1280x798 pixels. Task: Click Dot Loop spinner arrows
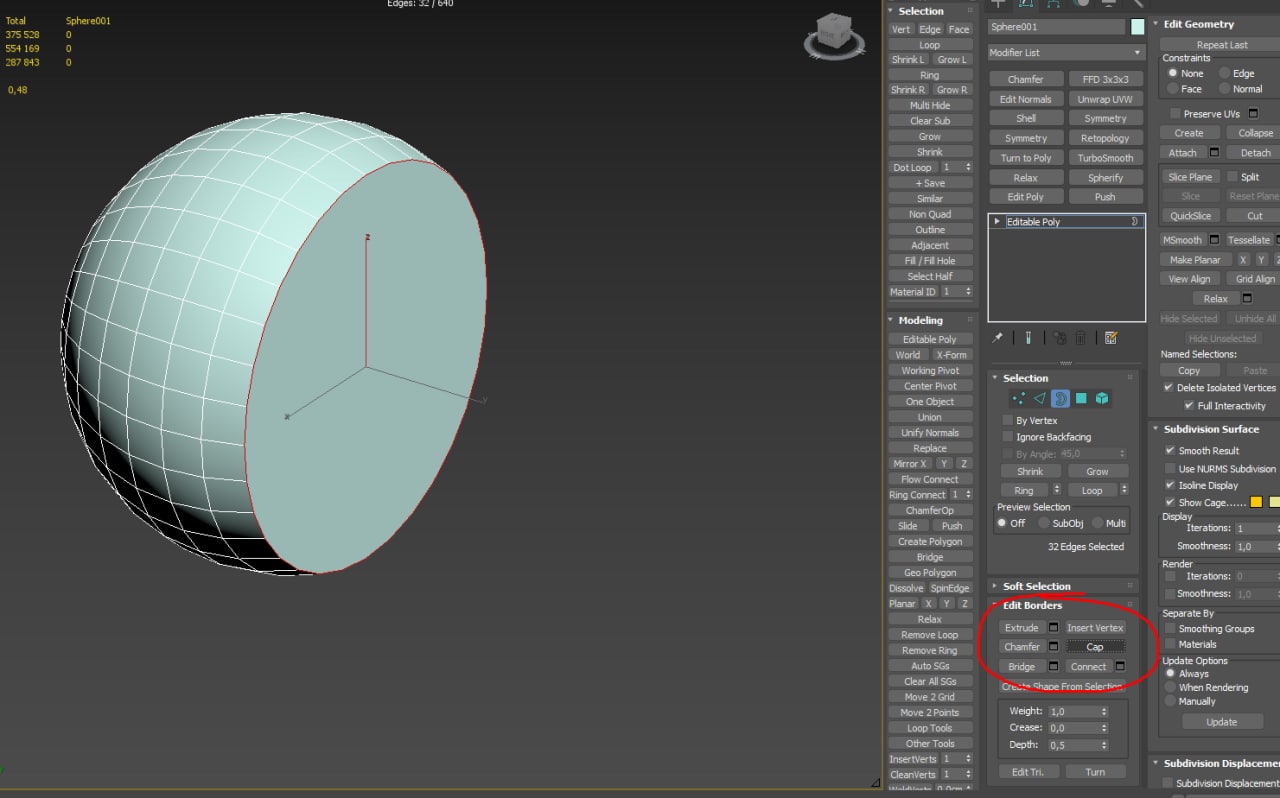[x=967, y=167]
